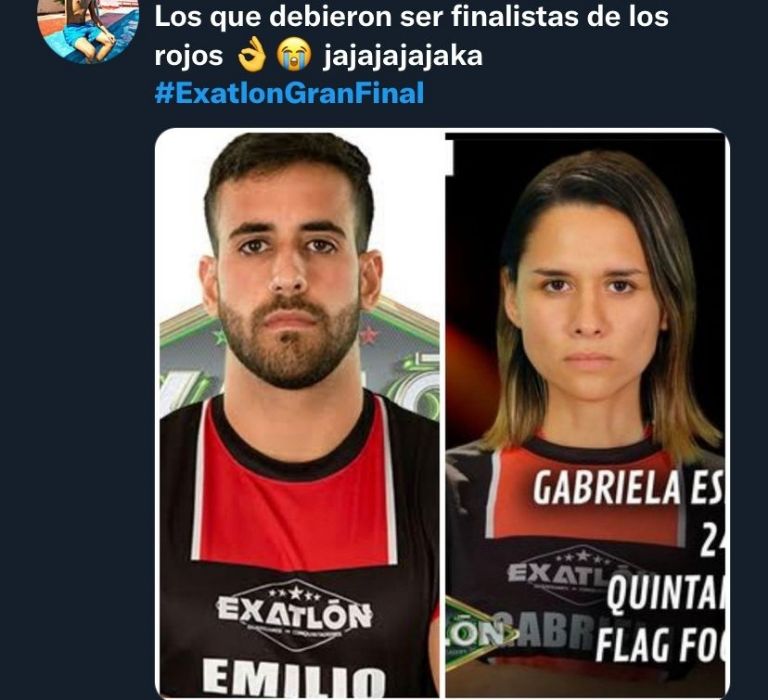The width and height of the screenshot is (768, 700).
Task: Click the 'jajajajajaka' text in the tweet
Action: [x=403, y=56]
